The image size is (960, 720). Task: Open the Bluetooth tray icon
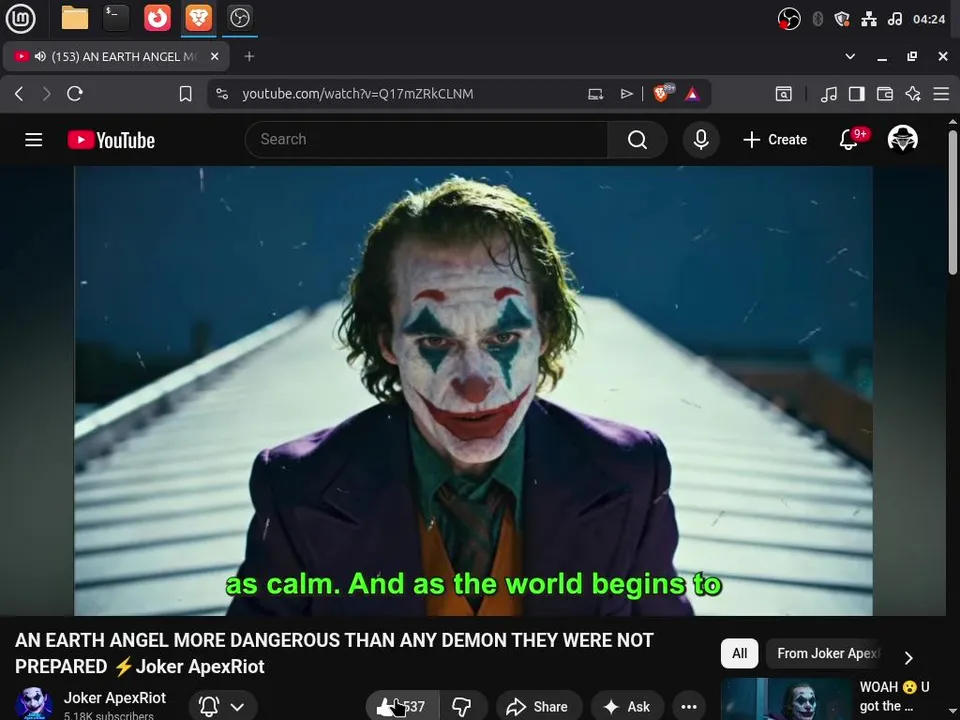click(817, 19)
